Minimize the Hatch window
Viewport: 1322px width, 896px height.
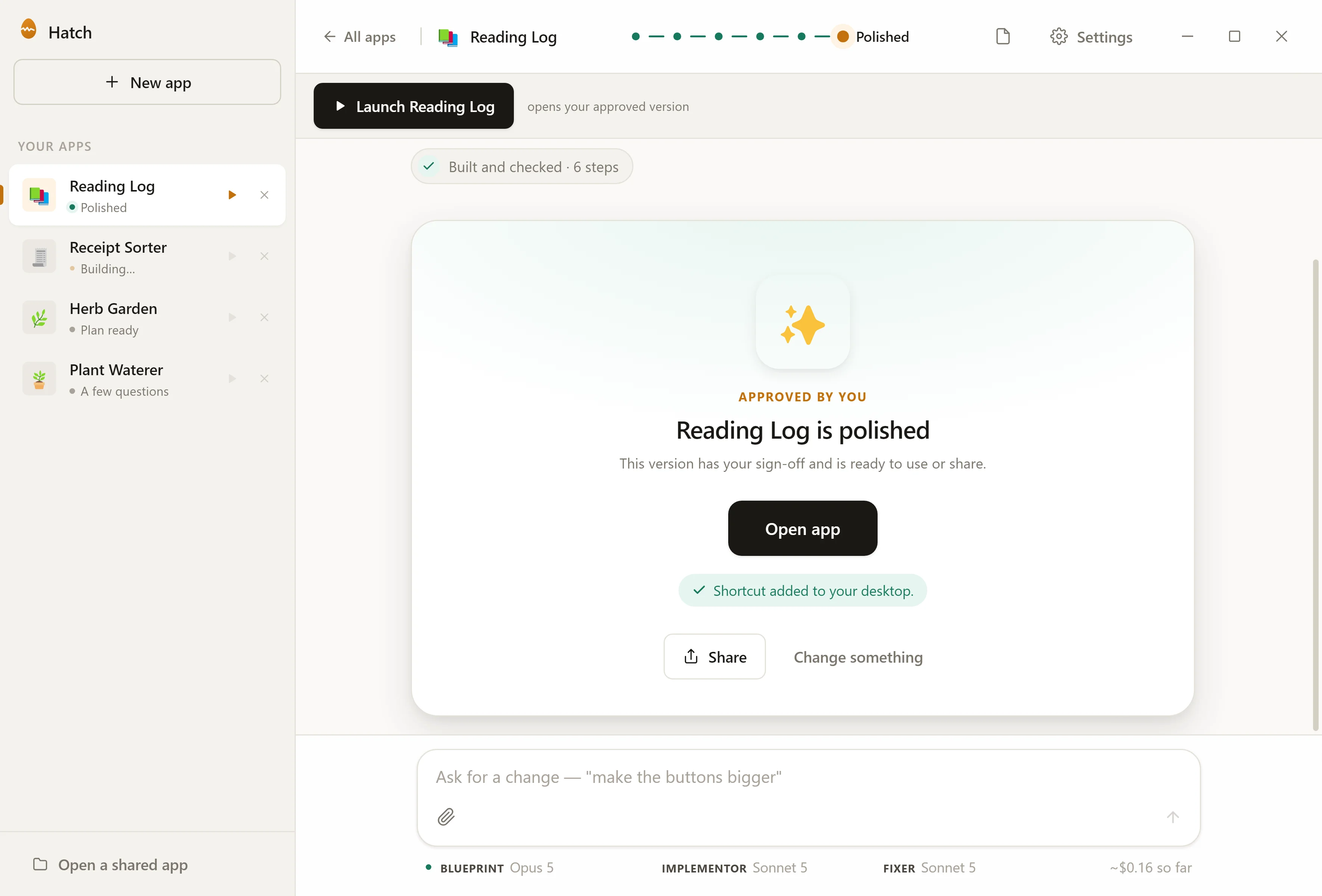[1187, 36]
